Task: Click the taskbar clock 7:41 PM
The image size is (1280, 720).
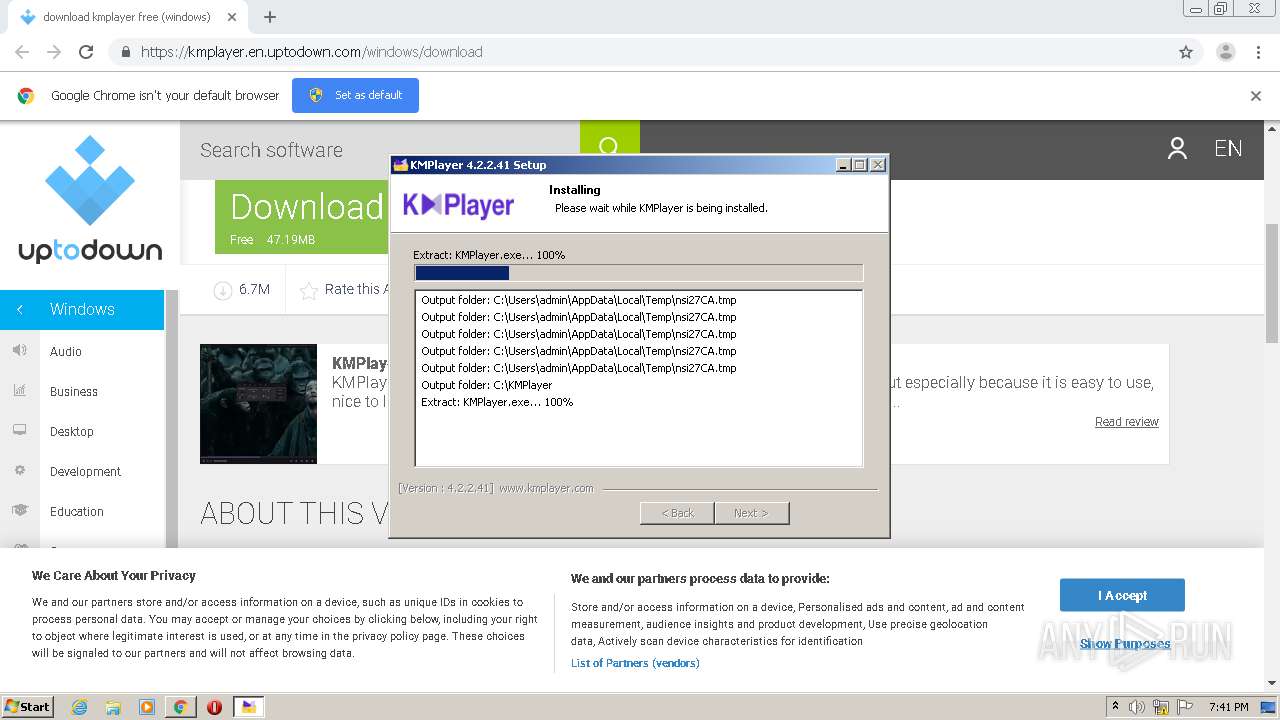Action: point(1228,707)
